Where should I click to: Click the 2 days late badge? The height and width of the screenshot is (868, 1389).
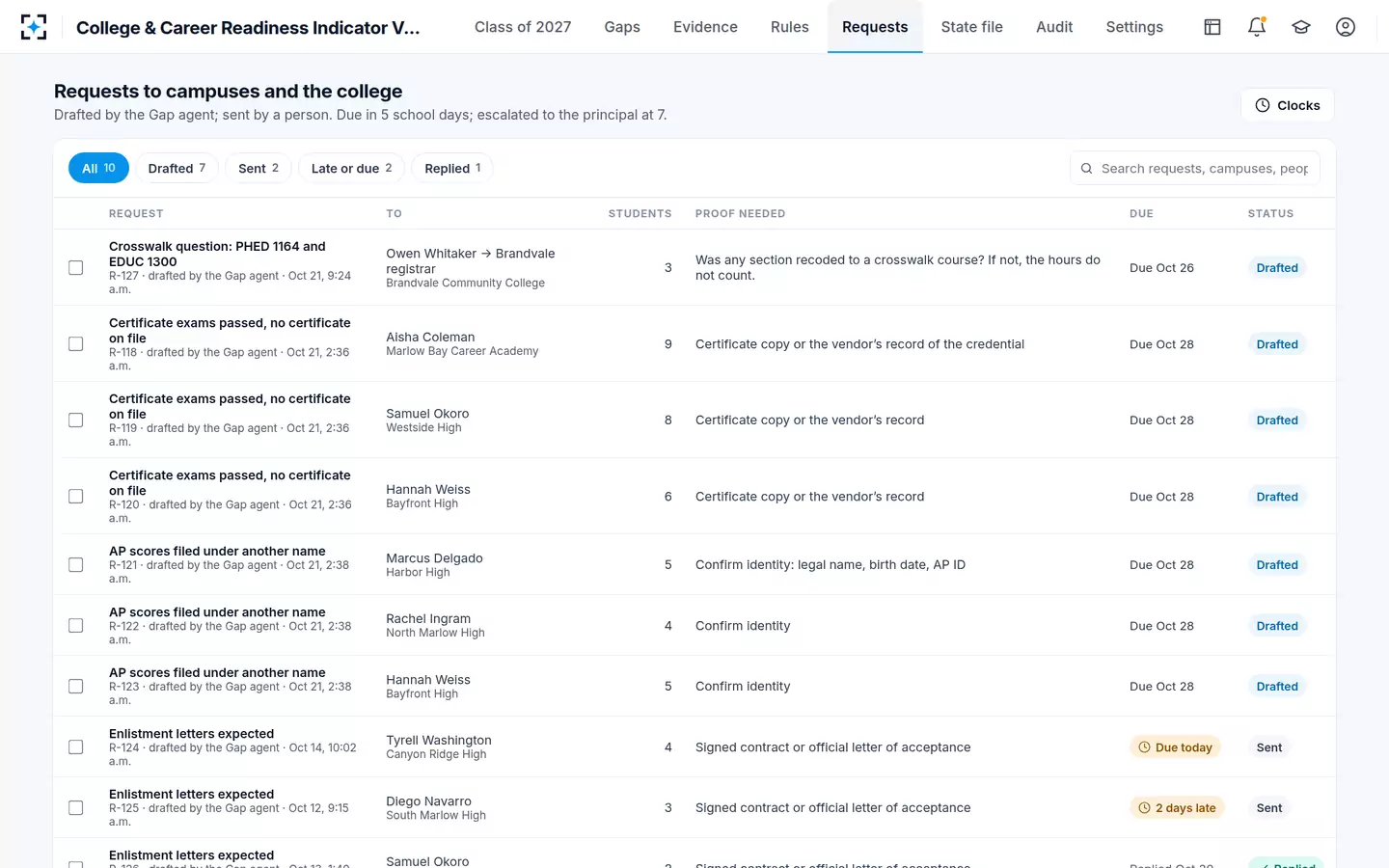point(1177,808)
